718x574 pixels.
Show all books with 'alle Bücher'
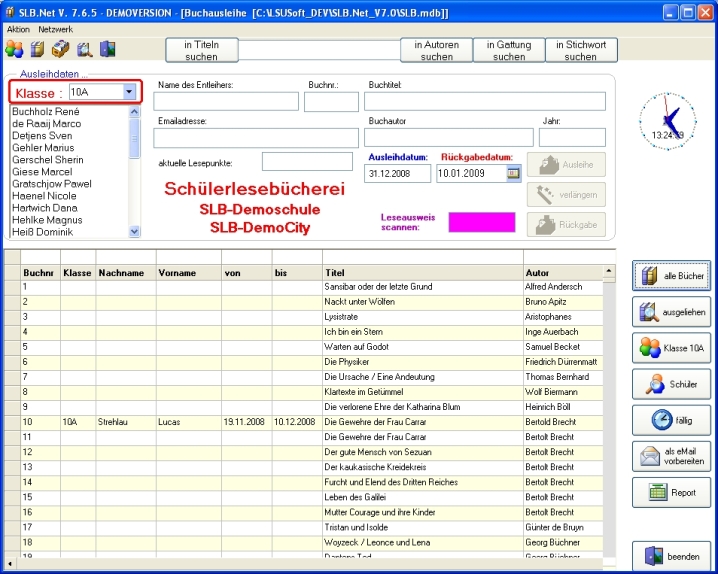click(x=671, y=276)
